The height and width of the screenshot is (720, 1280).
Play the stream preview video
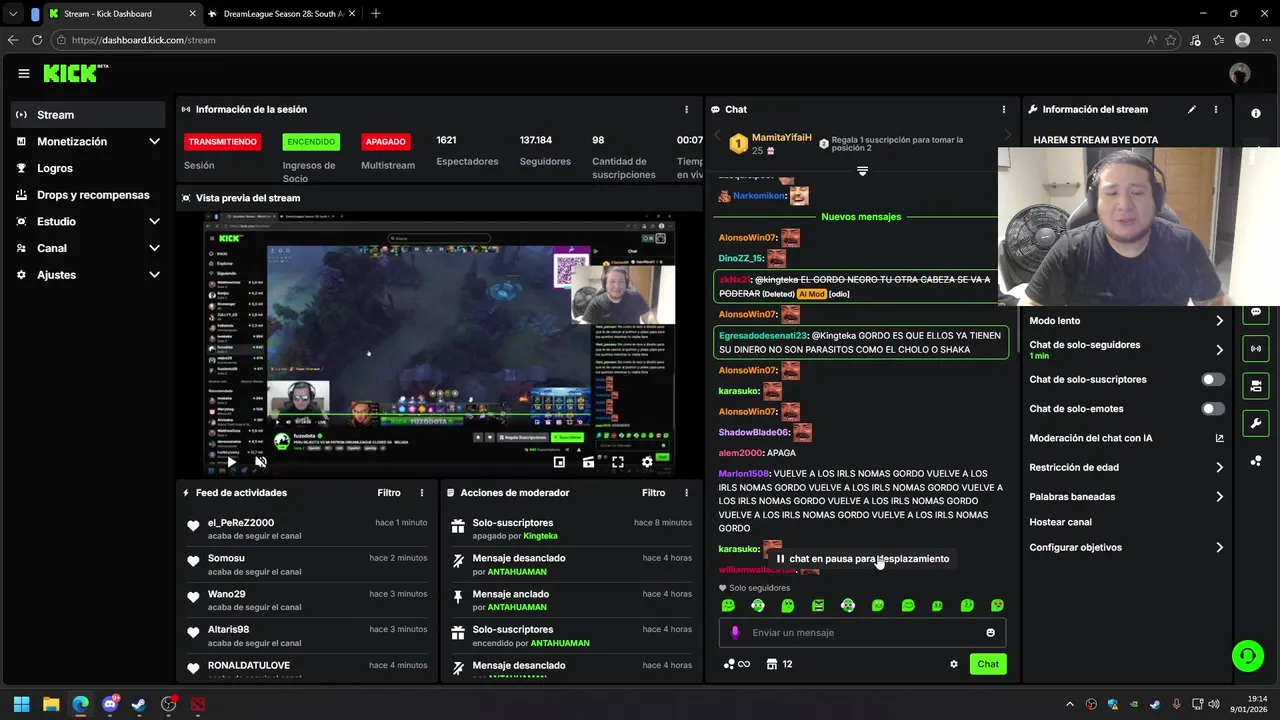click(231, 462)
